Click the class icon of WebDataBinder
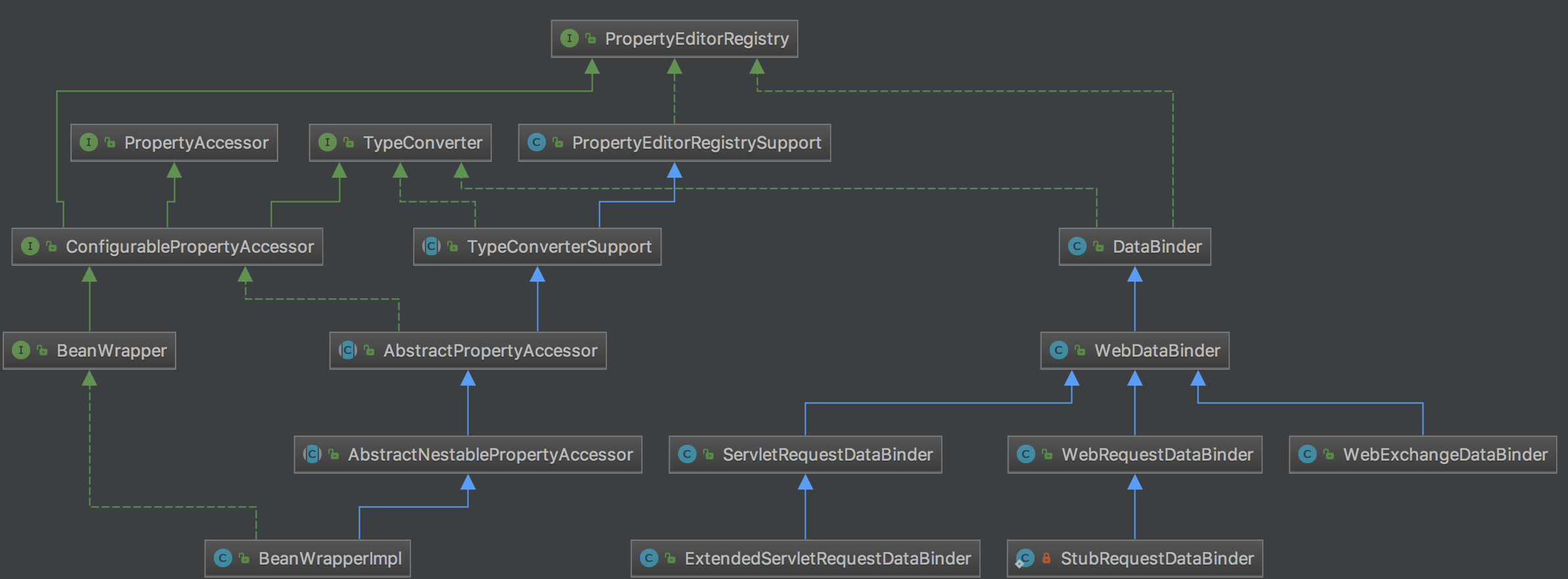Viewport: 1568px width, 579px height. click(x=1059, y=350)
